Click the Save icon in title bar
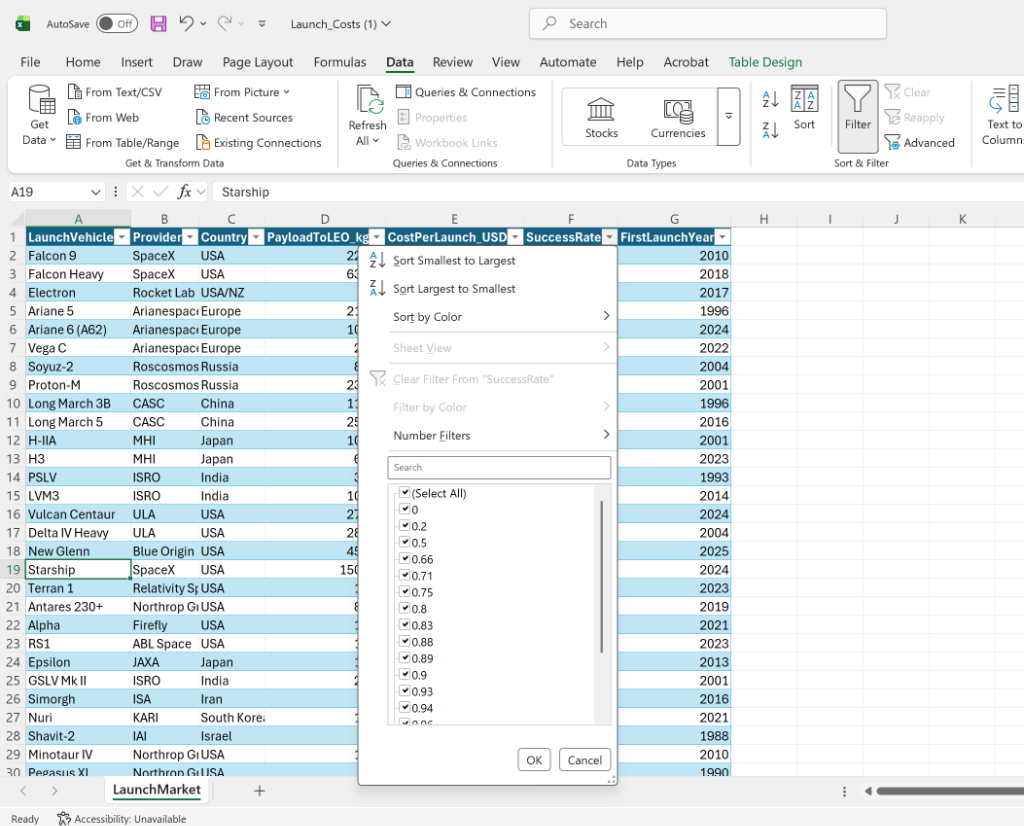 click(x=158, y=24)
